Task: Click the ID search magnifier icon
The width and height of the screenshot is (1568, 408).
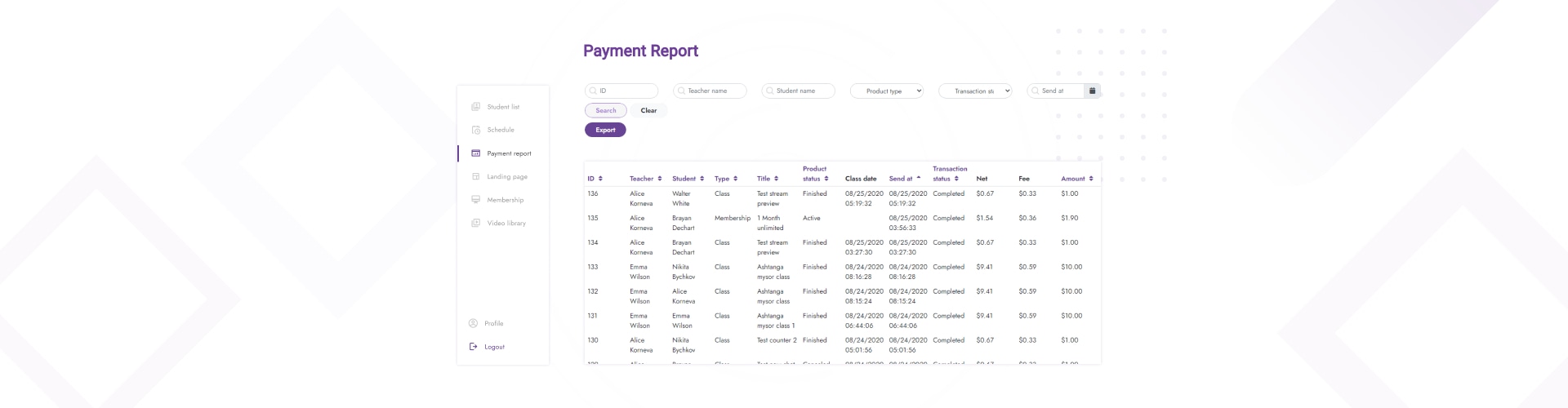Action: click(593, 91)
